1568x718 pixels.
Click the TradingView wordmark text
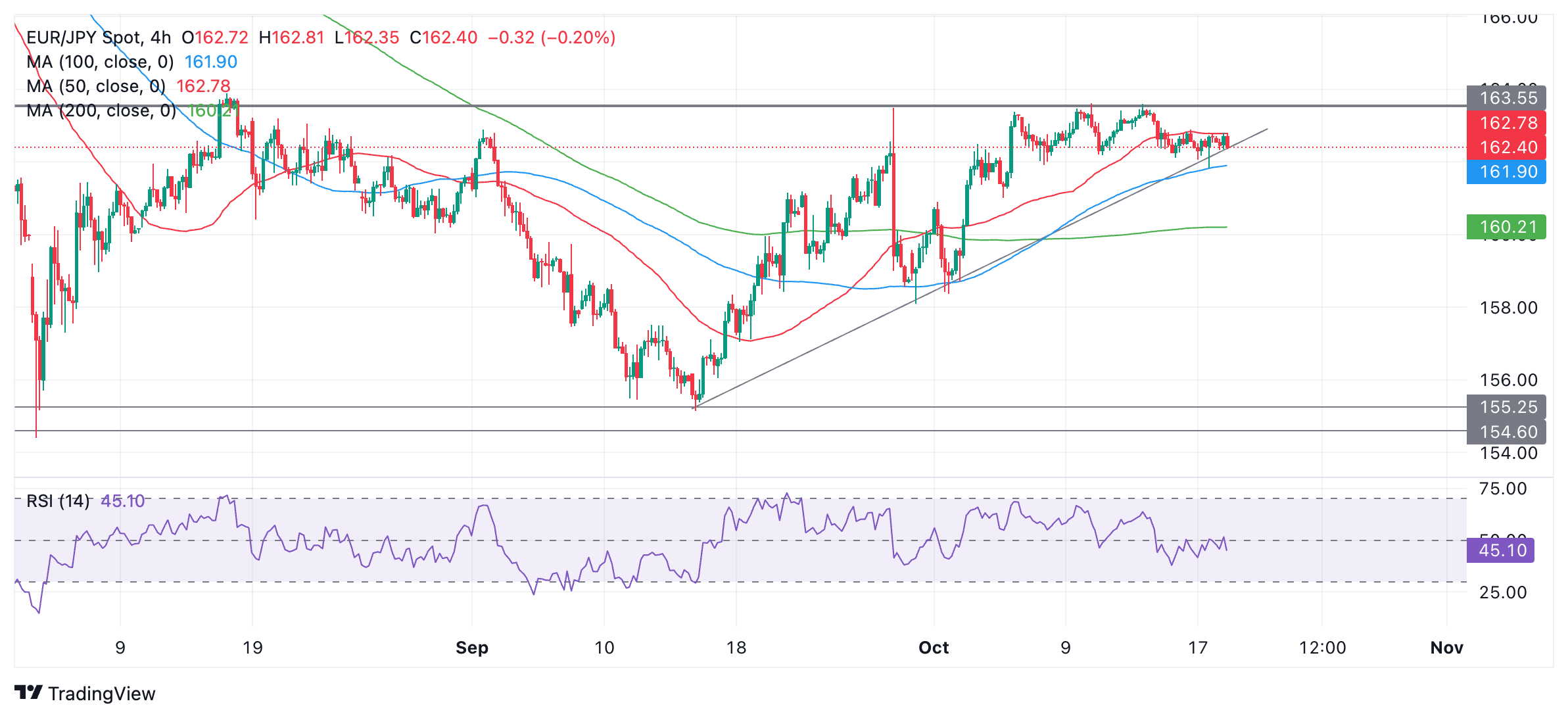101,694
